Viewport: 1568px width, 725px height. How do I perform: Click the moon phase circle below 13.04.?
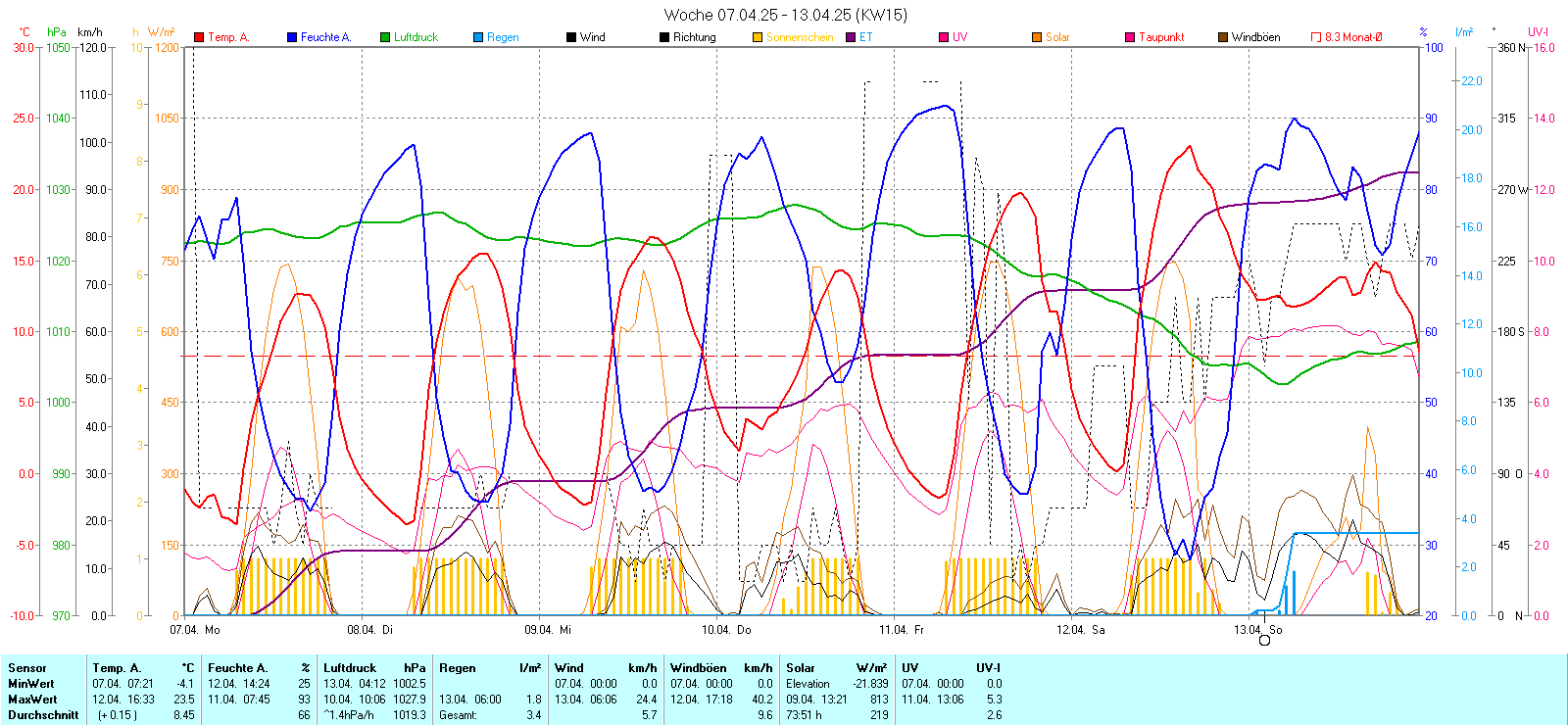click(1264, 640)
